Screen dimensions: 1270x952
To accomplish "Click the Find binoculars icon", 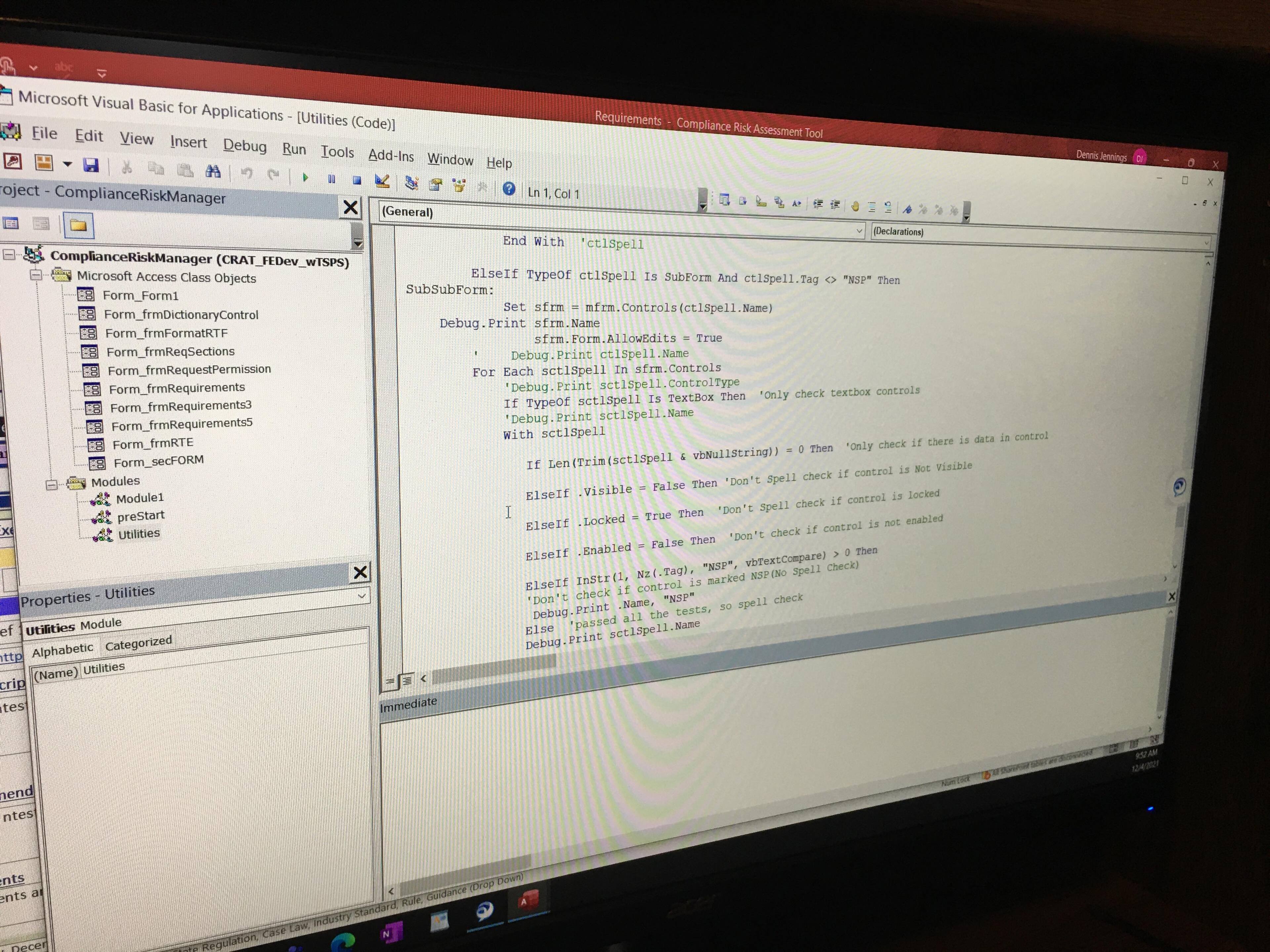I will click(x=213, y=171).
